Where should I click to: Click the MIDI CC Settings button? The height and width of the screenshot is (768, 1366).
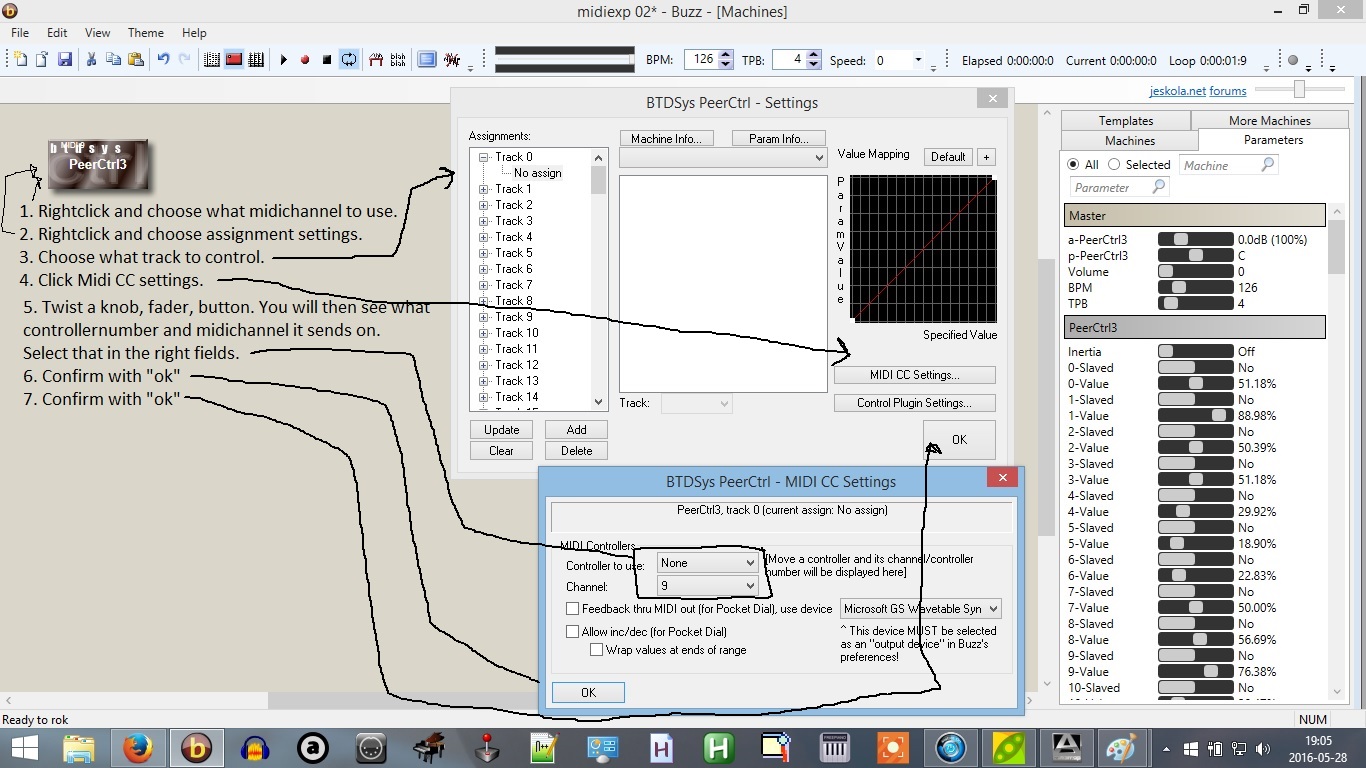(914, 375)
